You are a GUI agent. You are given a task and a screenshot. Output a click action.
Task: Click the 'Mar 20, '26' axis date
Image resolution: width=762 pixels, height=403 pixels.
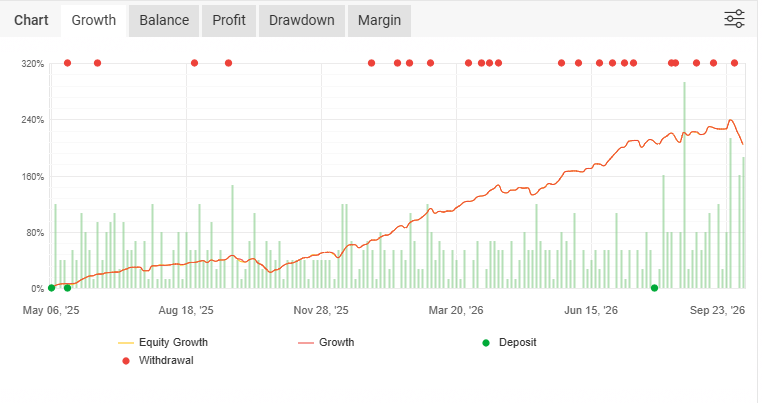(x=456, y=310)
